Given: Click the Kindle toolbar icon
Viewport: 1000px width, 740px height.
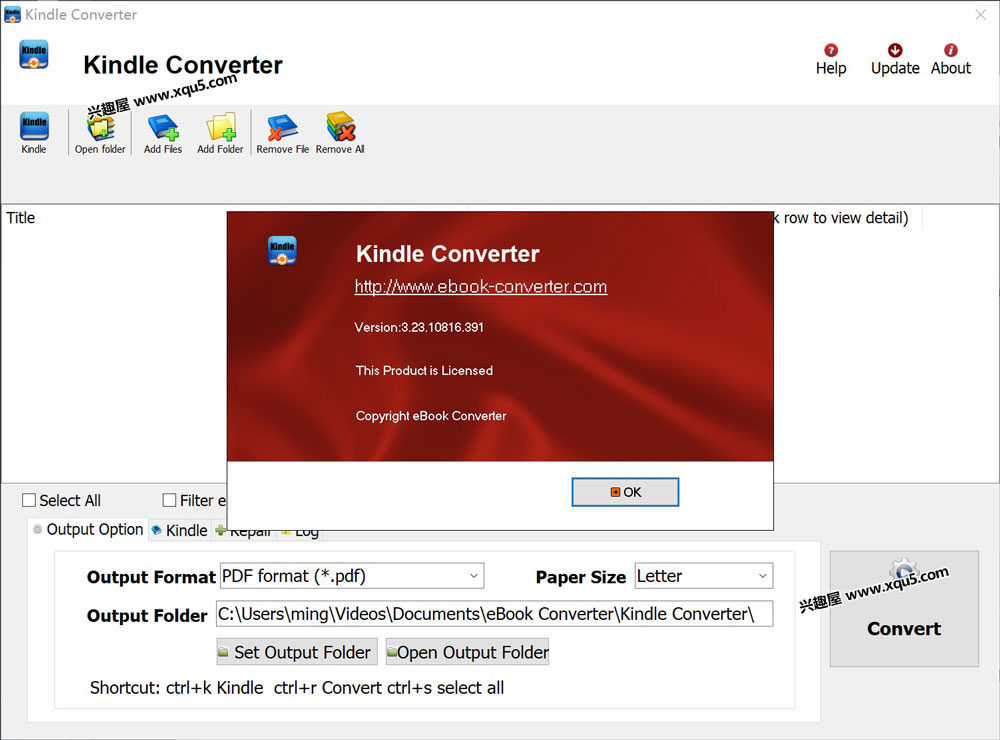Looking at the screenshot, I should pos(34,132).
